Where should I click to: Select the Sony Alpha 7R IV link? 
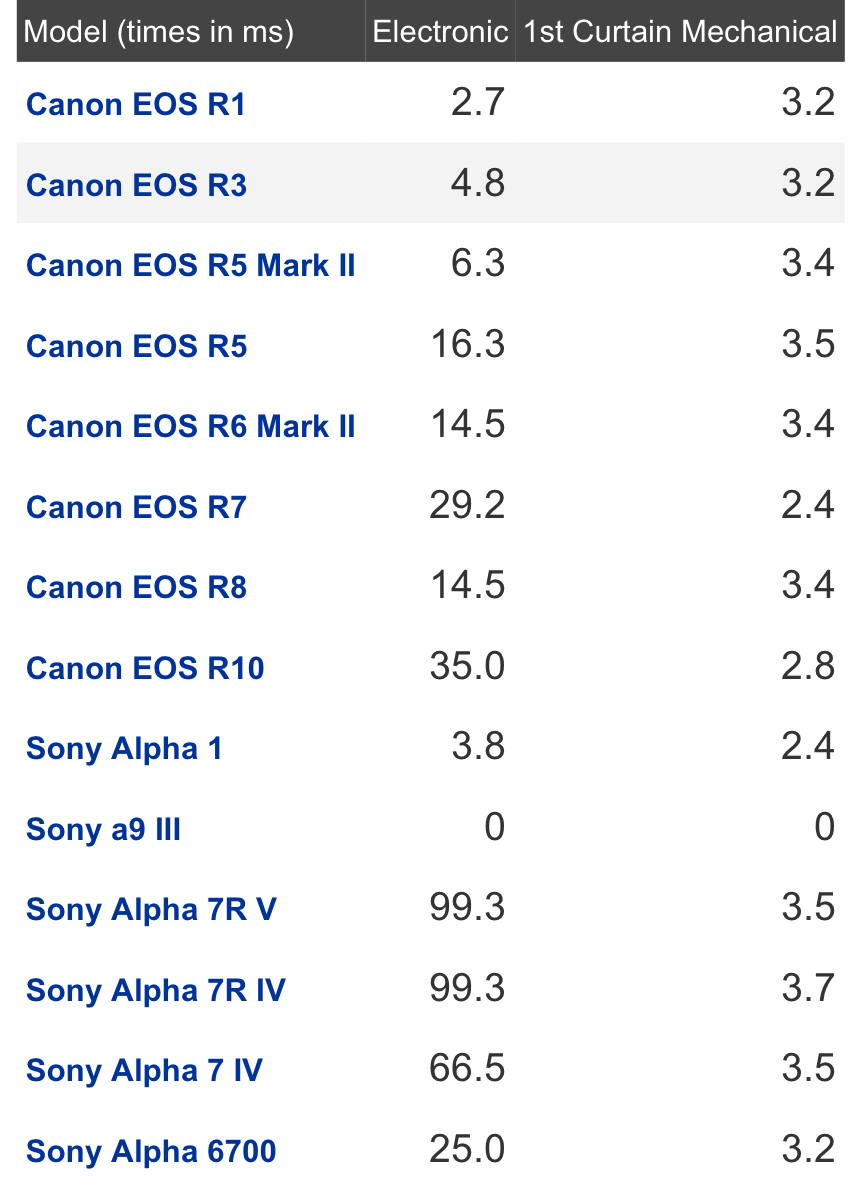pyautogui.click(x=155, y=990)
